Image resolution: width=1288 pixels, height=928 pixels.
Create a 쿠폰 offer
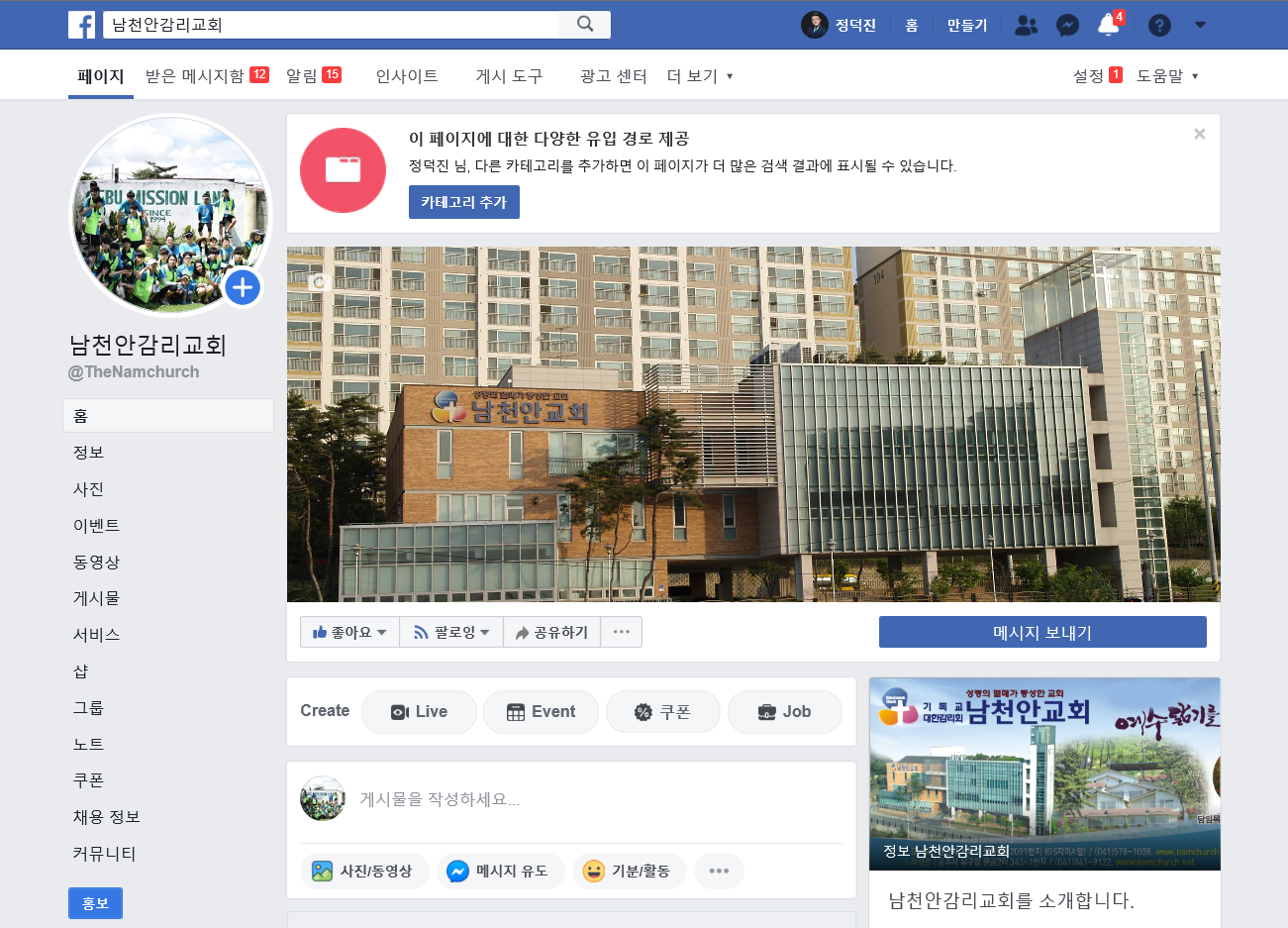click(x=663, y=712)
